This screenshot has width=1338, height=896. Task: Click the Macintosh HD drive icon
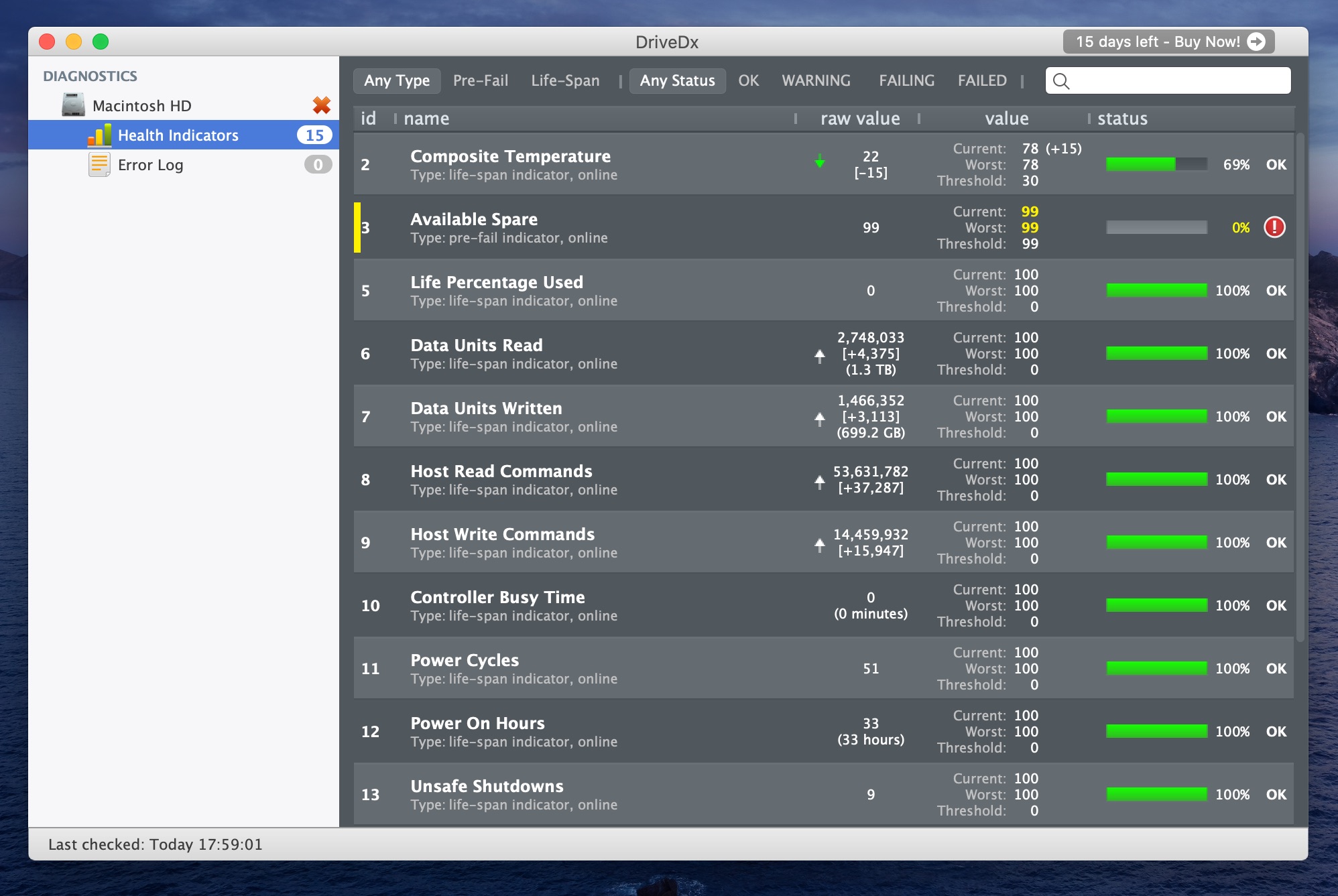click(74, 105)
